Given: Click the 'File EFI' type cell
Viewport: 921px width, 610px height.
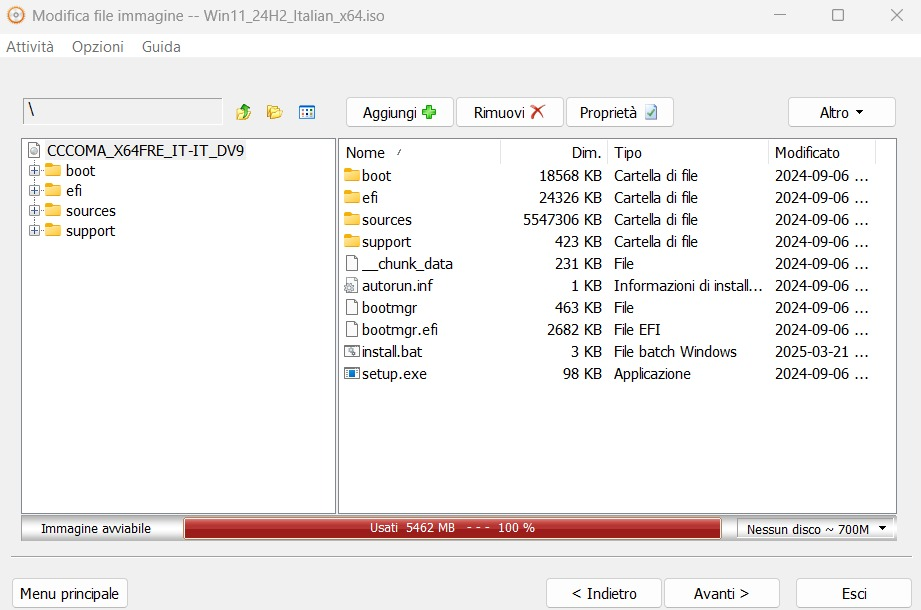Looking at the screenshot, I should 637,329.
